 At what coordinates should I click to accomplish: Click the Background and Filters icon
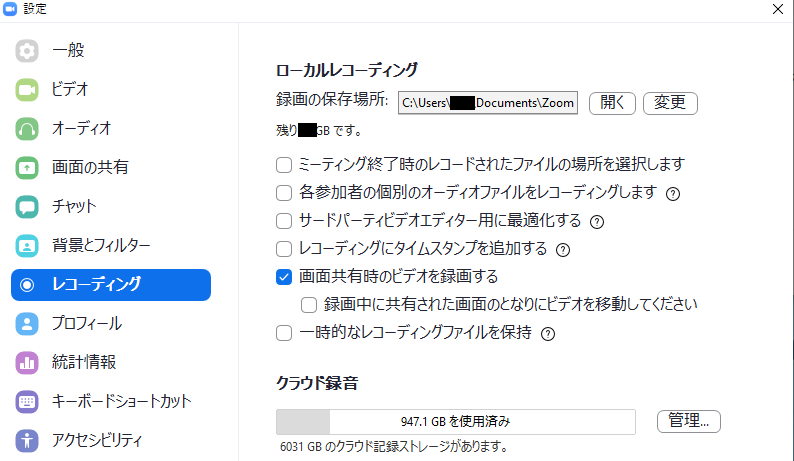[x=27, y=245]
